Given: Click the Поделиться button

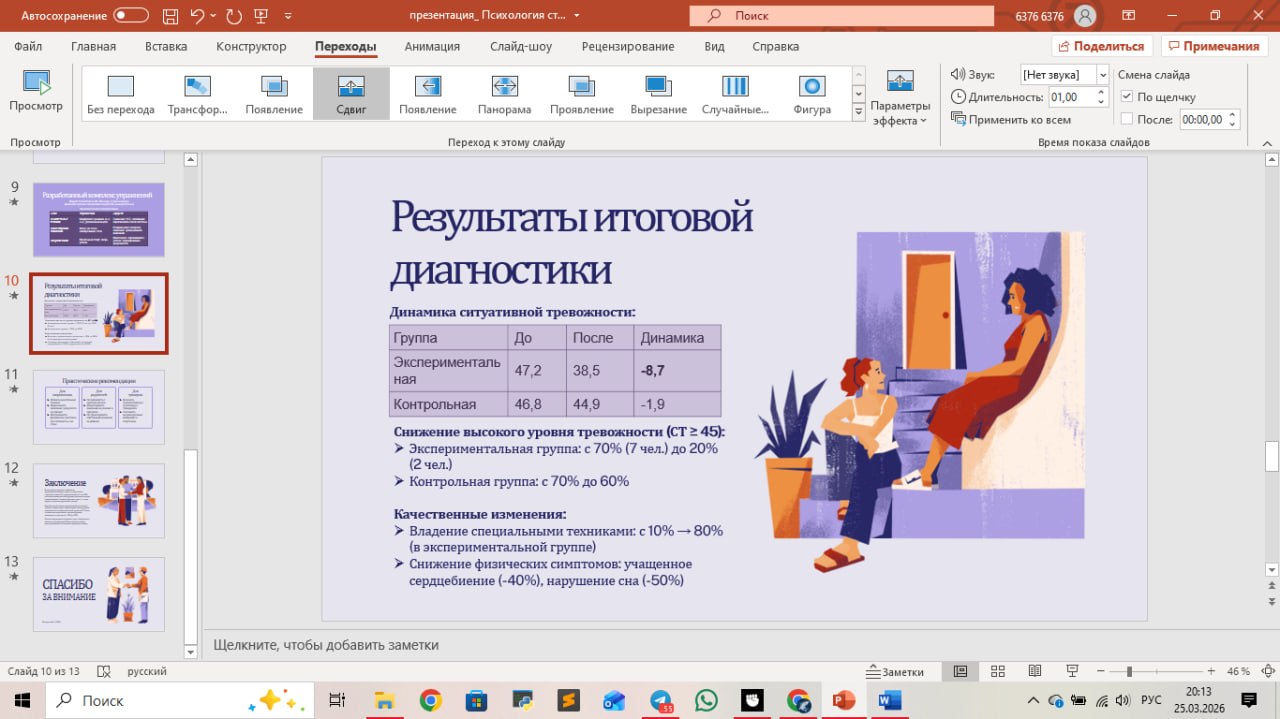Looking at the screenshot, I should (1102, 46).
